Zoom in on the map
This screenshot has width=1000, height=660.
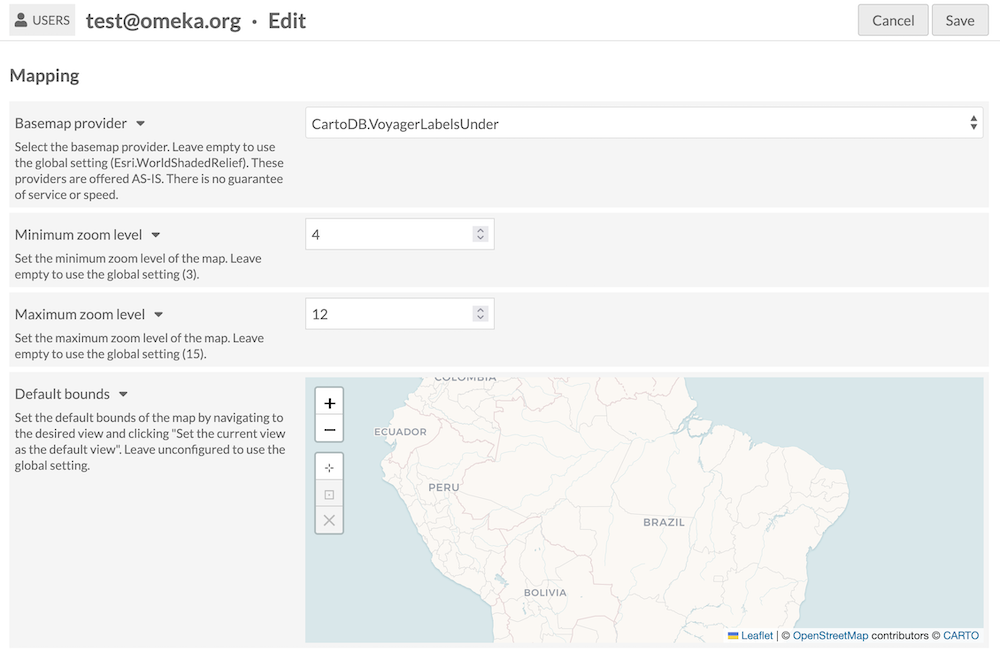pos(329,403)
